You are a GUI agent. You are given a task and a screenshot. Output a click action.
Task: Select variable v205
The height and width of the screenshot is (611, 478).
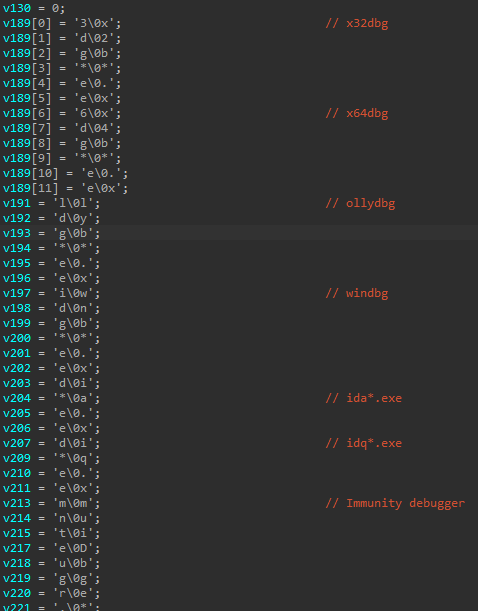(x=17, y=413)
